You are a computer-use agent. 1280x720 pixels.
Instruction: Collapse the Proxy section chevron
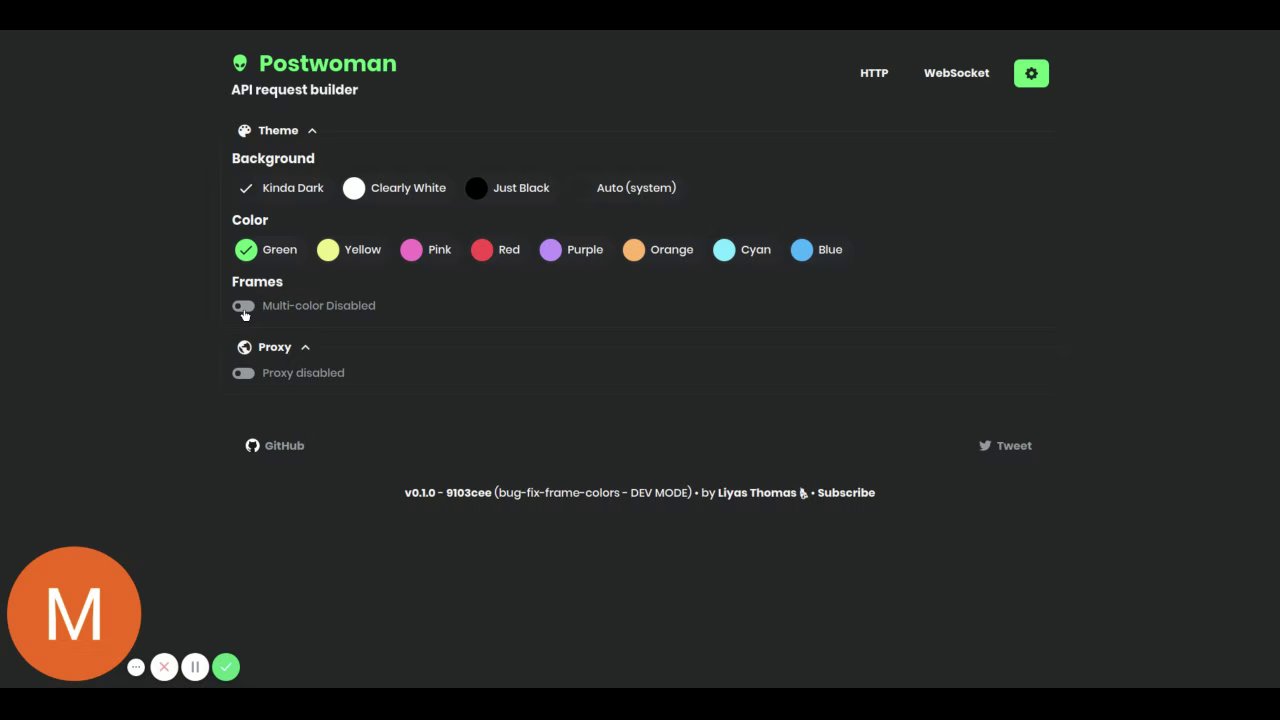tap(305, 348)
